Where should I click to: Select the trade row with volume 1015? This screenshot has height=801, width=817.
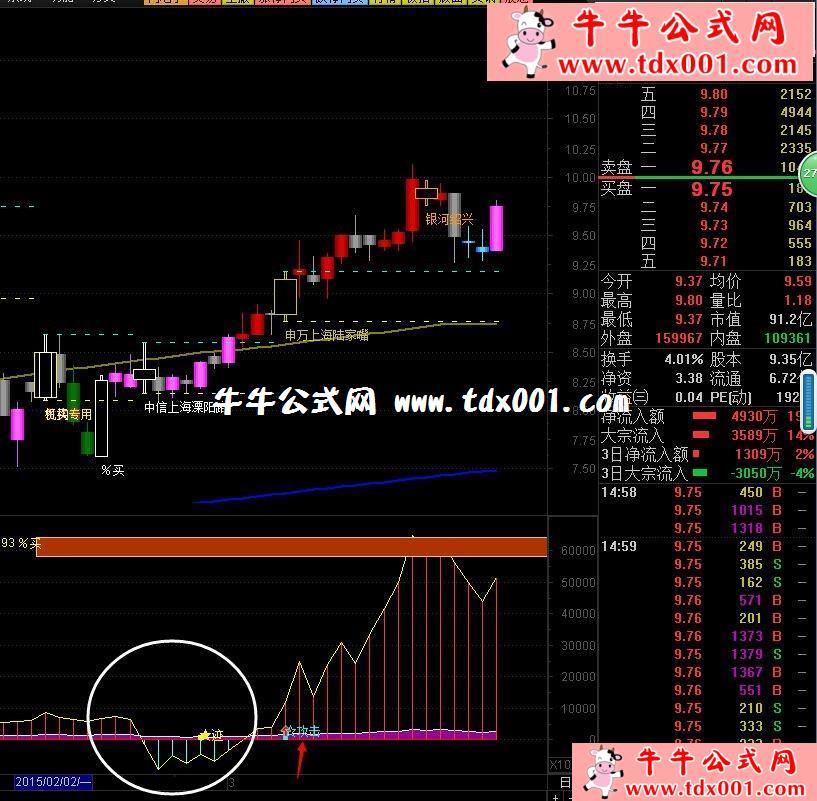pos(706,510)
